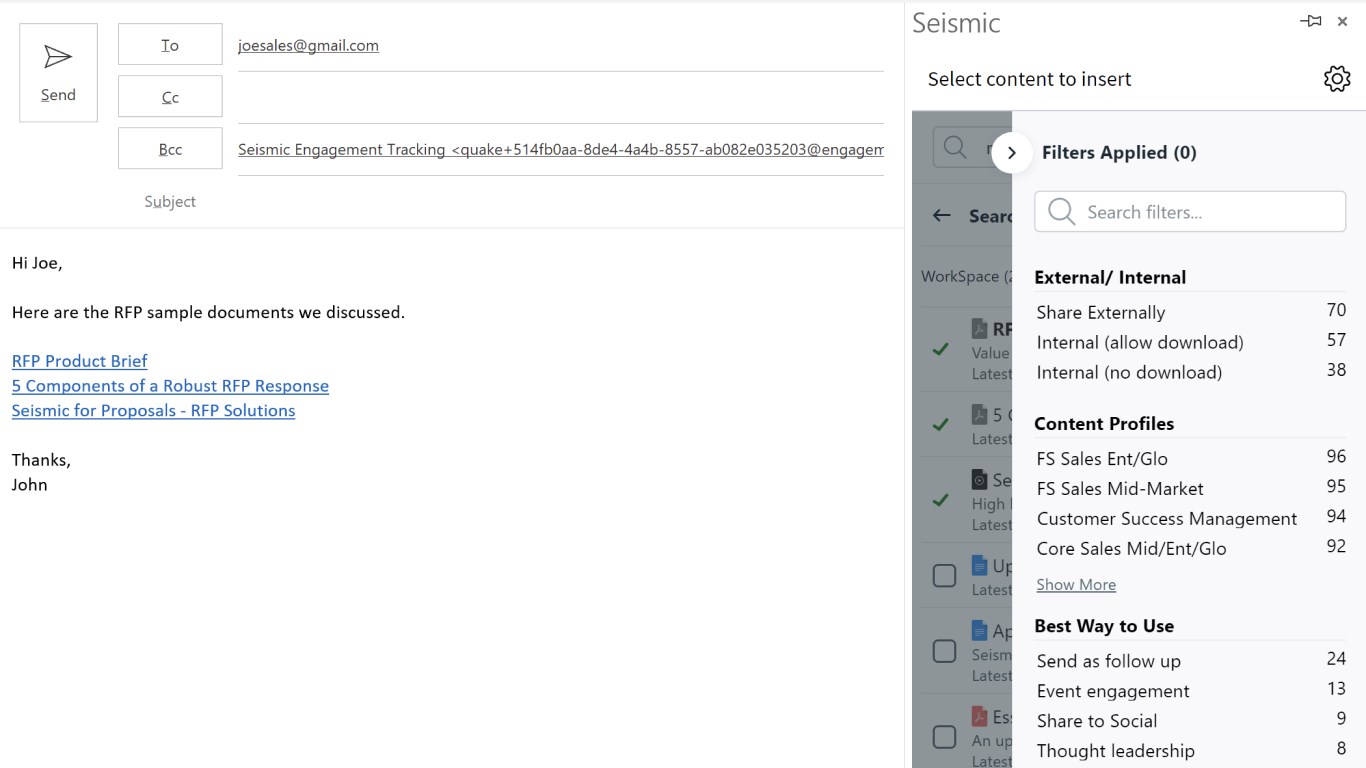Select the Share Externally filter

tap(1101, 312)
